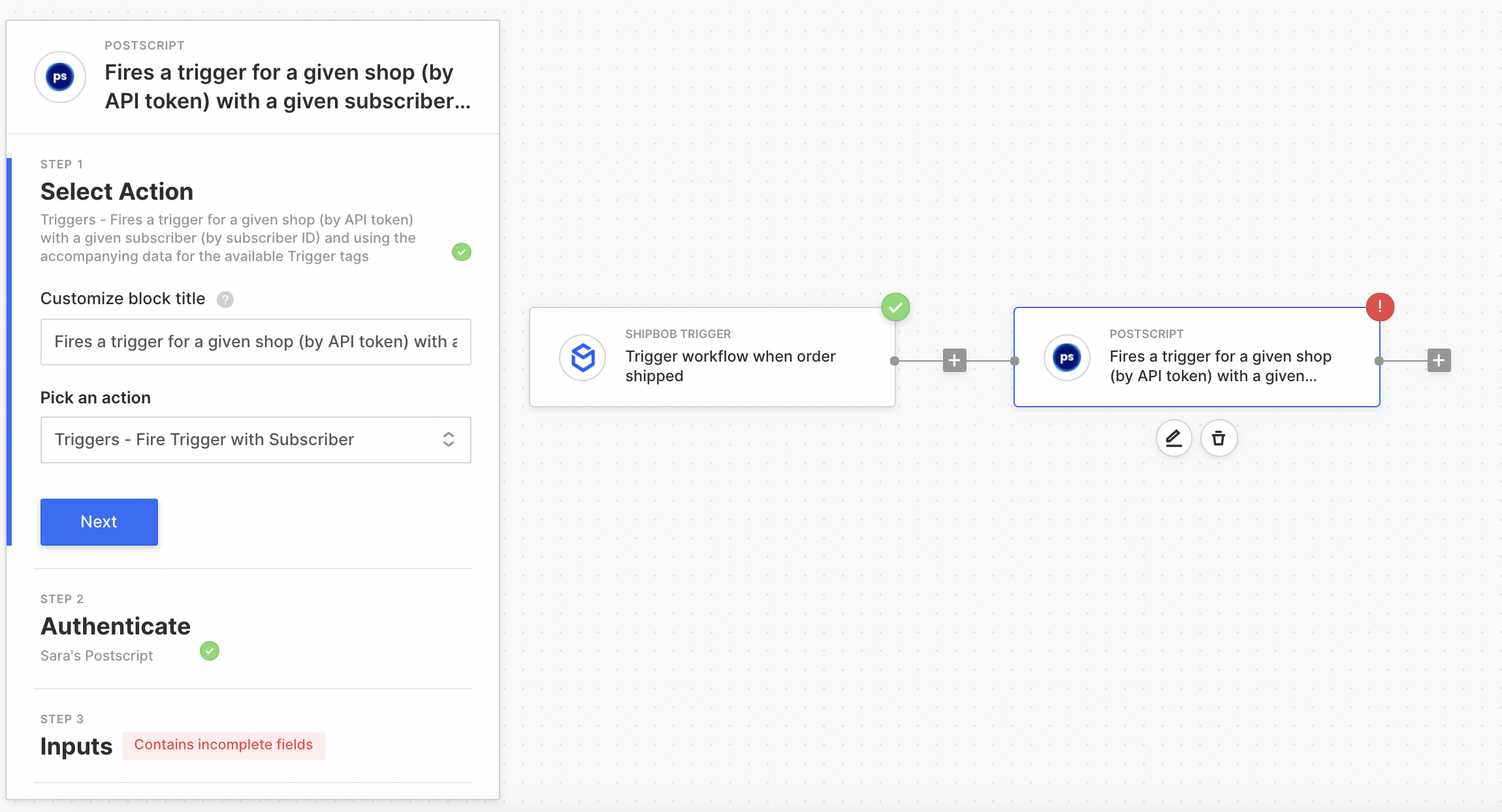Click the Postscript logo in the panel header
This screenshot has width=1502, height=812.
pos(60,77)
